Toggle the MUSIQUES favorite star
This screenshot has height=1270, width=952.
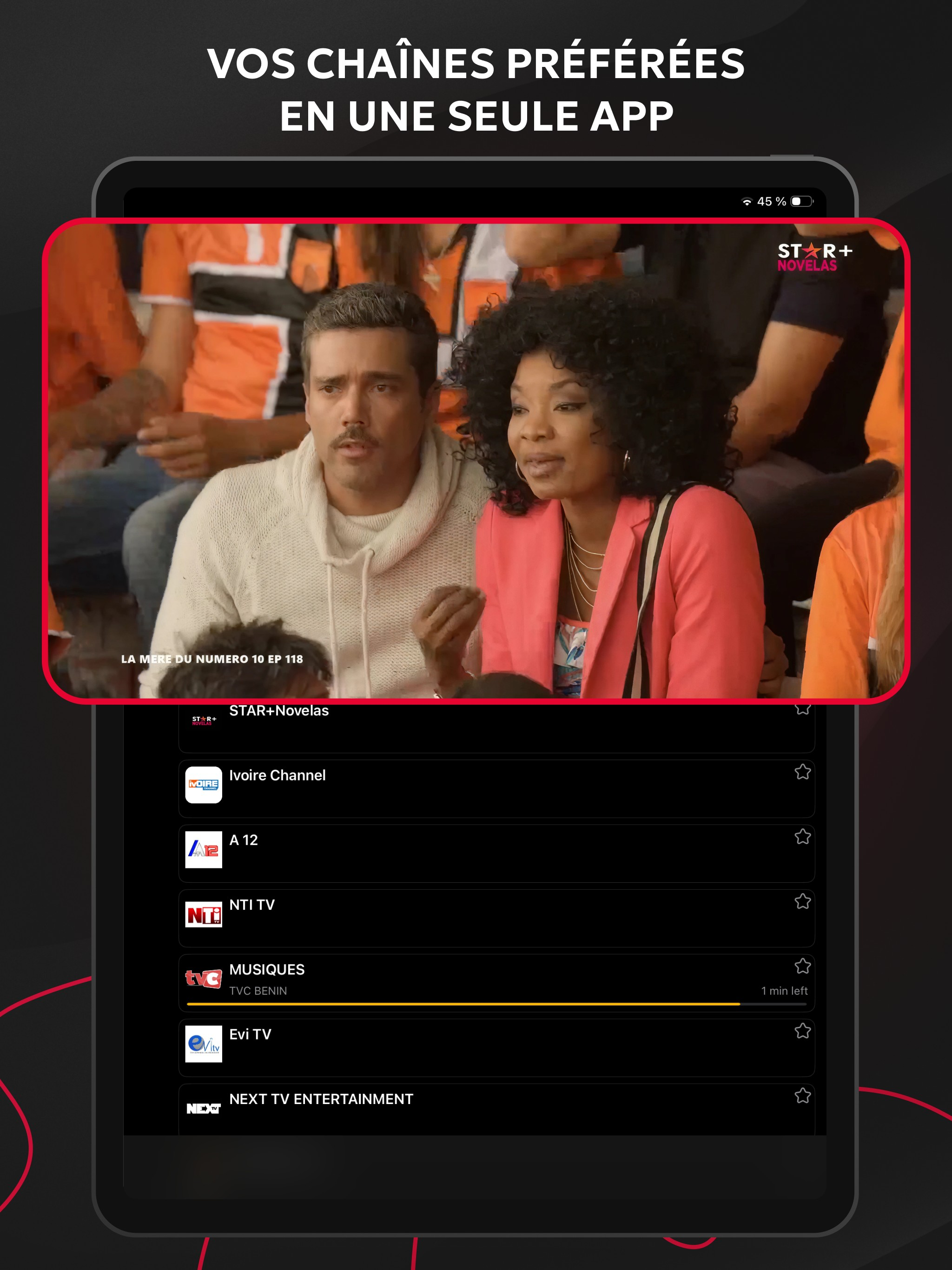(802, 966)
